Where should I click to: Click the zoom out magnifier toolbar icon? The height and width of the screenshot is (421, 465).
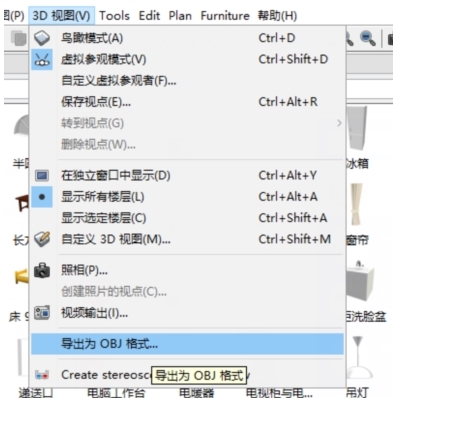pos(368,38)
